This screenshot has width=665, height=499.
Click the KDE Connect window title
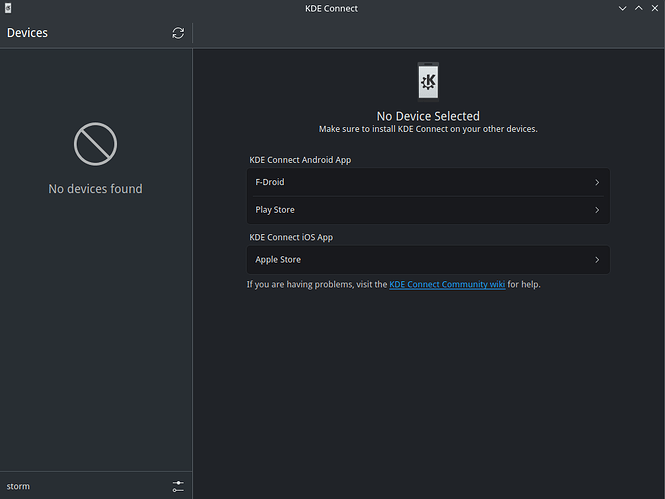[331, 8]
